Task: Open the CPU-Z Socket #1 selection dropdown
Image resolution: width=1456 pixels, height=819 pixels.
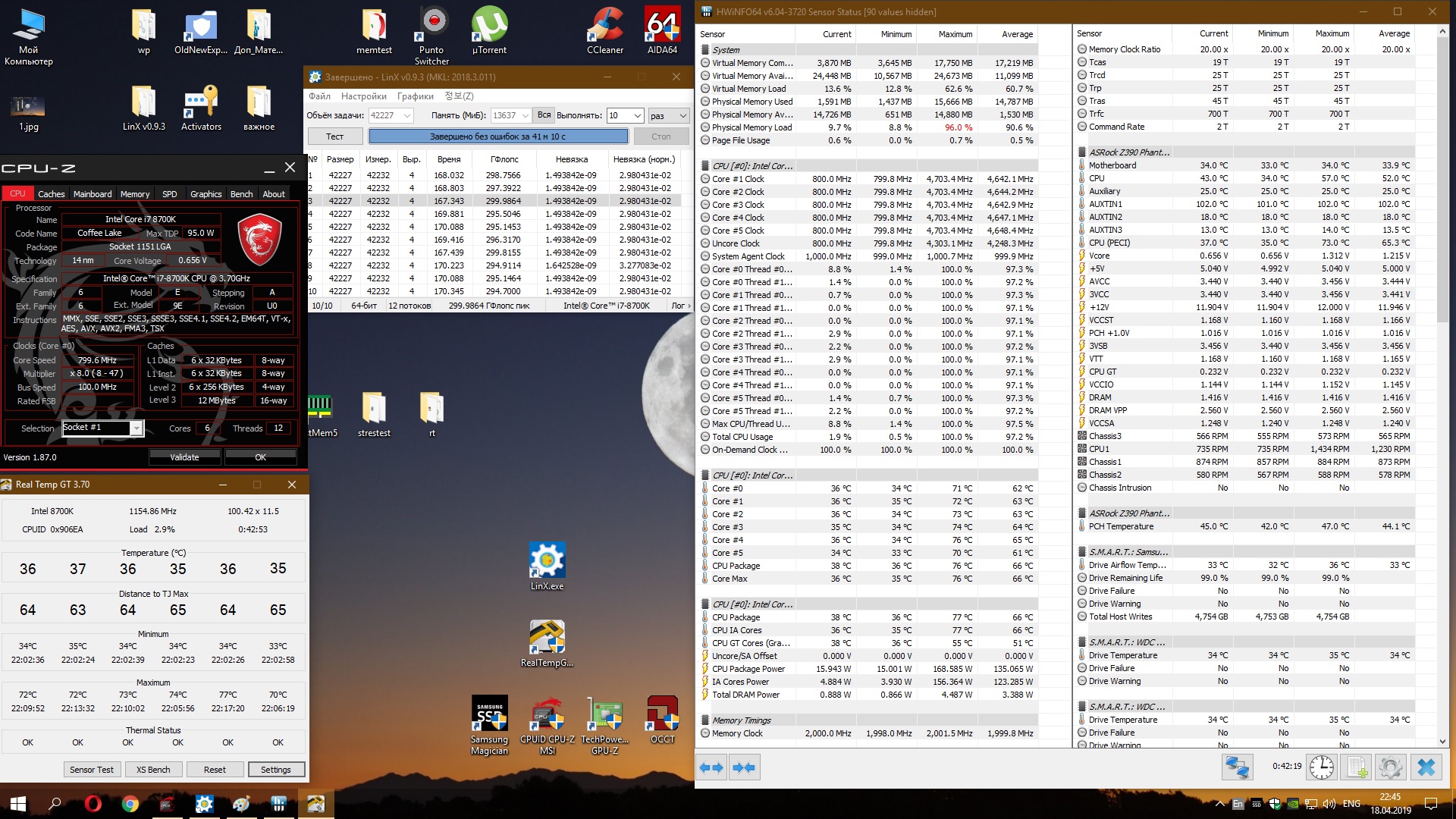Action: click(136, 428)
